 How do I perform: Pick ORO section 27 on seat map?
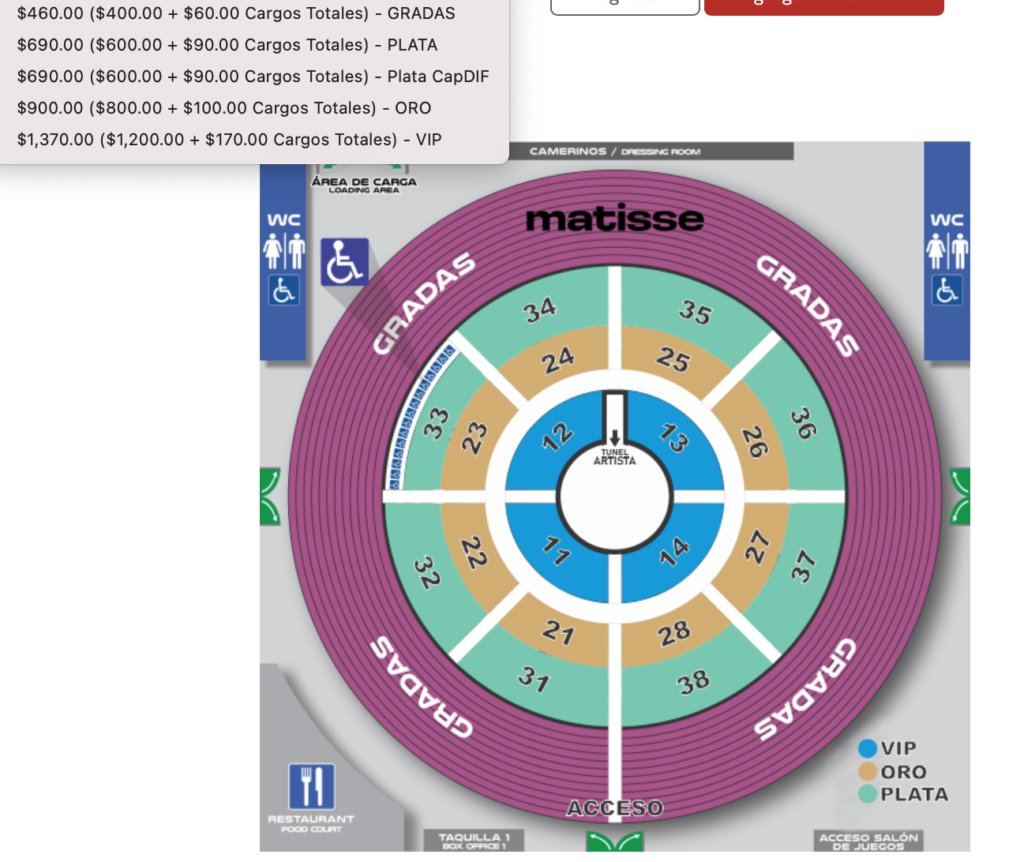pos(756,547)
